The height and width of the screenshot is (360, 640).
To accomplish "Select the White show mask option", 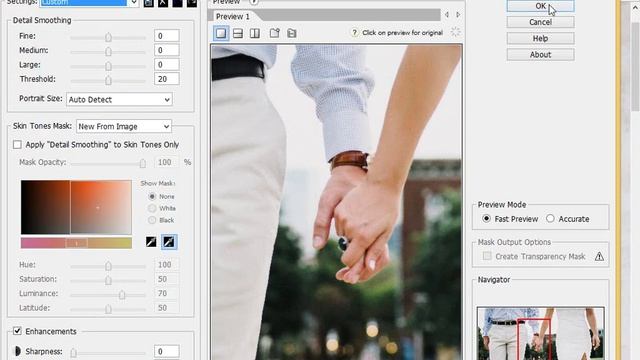I will (x=152, y=208).
